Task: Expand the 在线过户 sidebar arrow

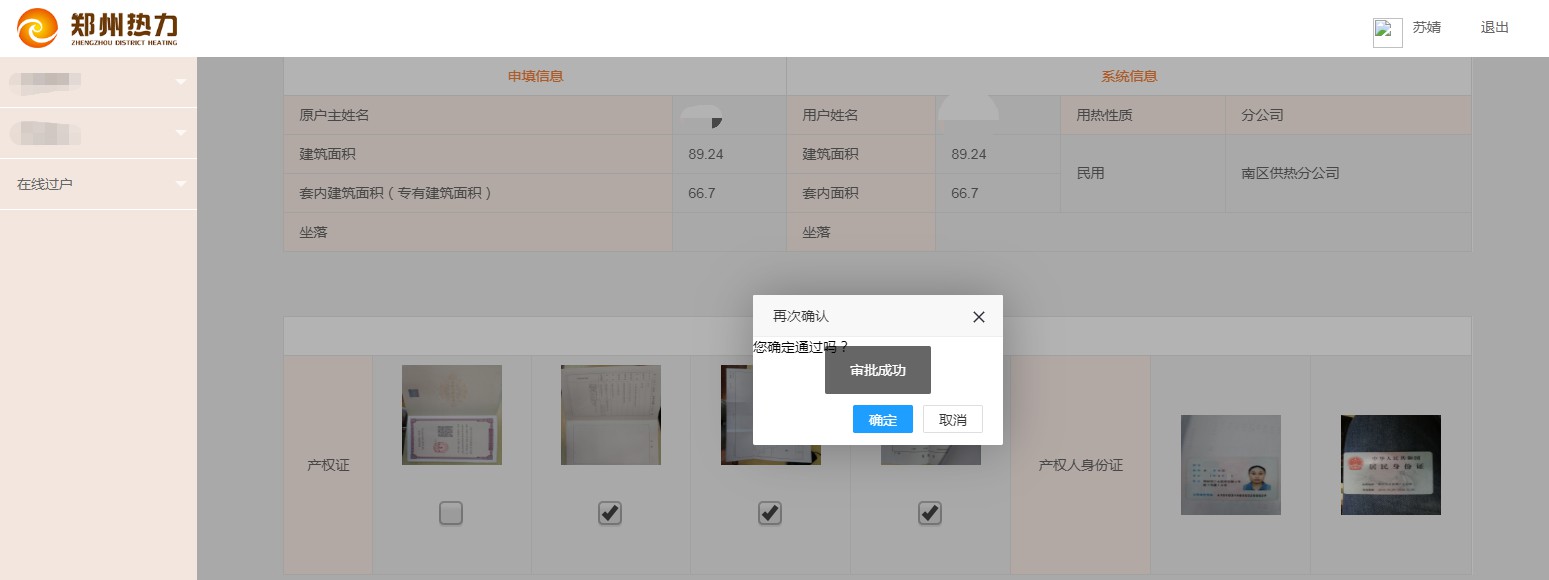Action: click(x=181, y=184)
